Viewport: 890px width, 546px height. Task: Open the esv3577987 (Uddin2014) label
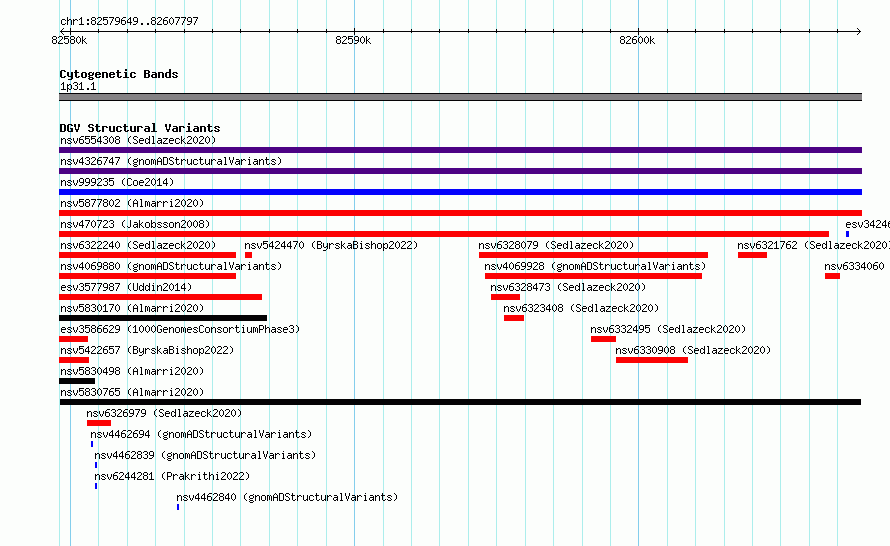(x=126, y=287)
